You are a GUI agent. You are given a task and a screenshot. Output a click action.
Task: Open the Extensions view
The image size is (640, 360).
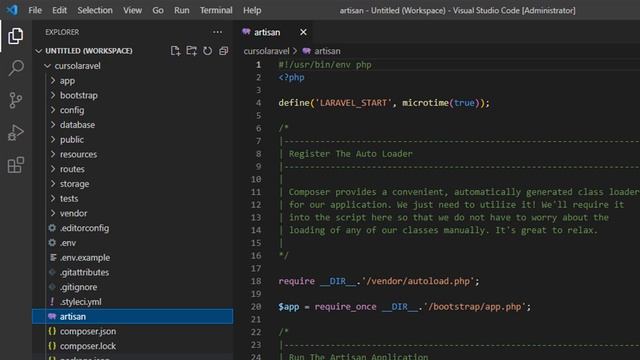click(x=16, y=165)
